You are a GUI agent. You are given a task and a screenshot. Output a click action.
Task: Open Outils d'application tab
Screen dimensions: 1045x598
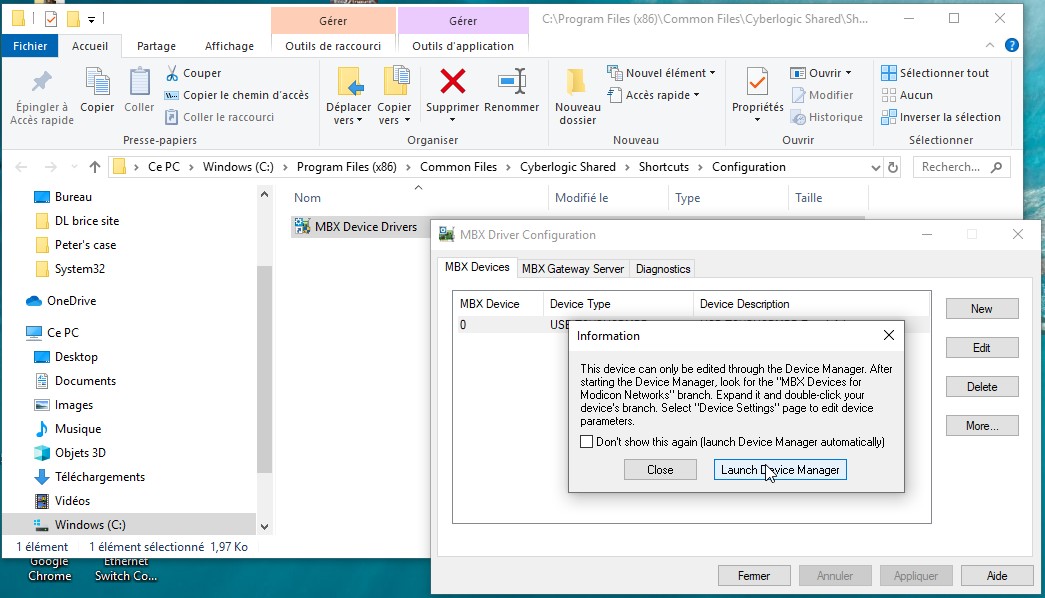tap(463, 46)
